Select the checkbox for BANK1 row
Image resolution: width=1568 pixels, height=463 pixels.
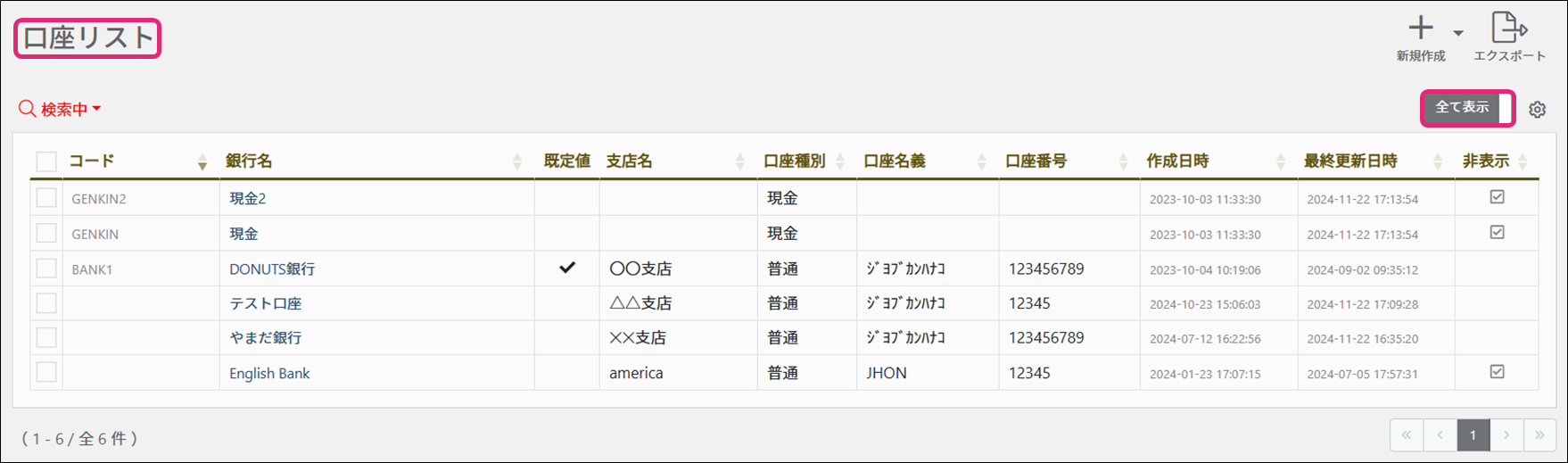[46, 269]
